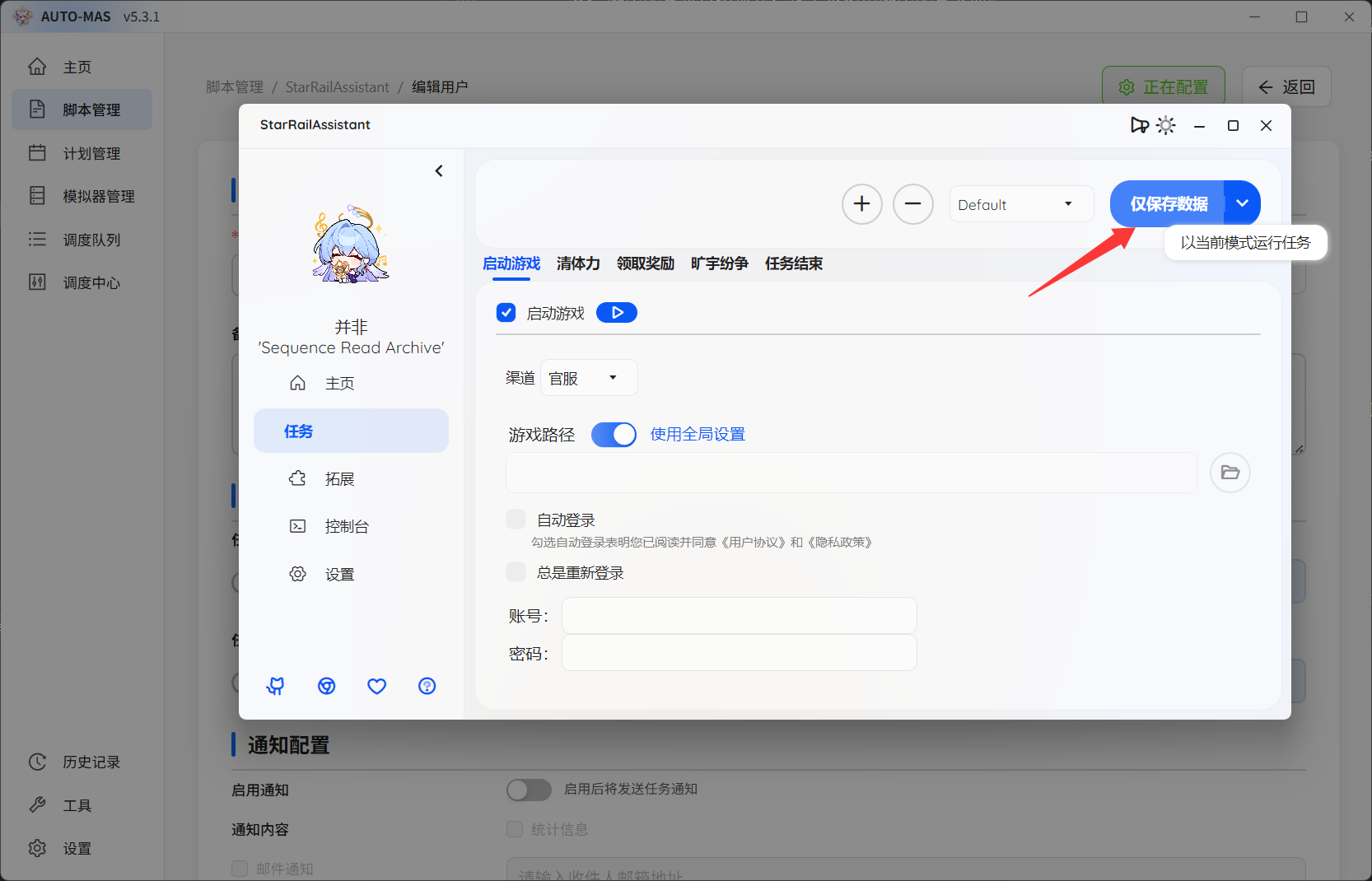Click the blue play button beside 启动游戏
1372x881 pixels.
617,313
